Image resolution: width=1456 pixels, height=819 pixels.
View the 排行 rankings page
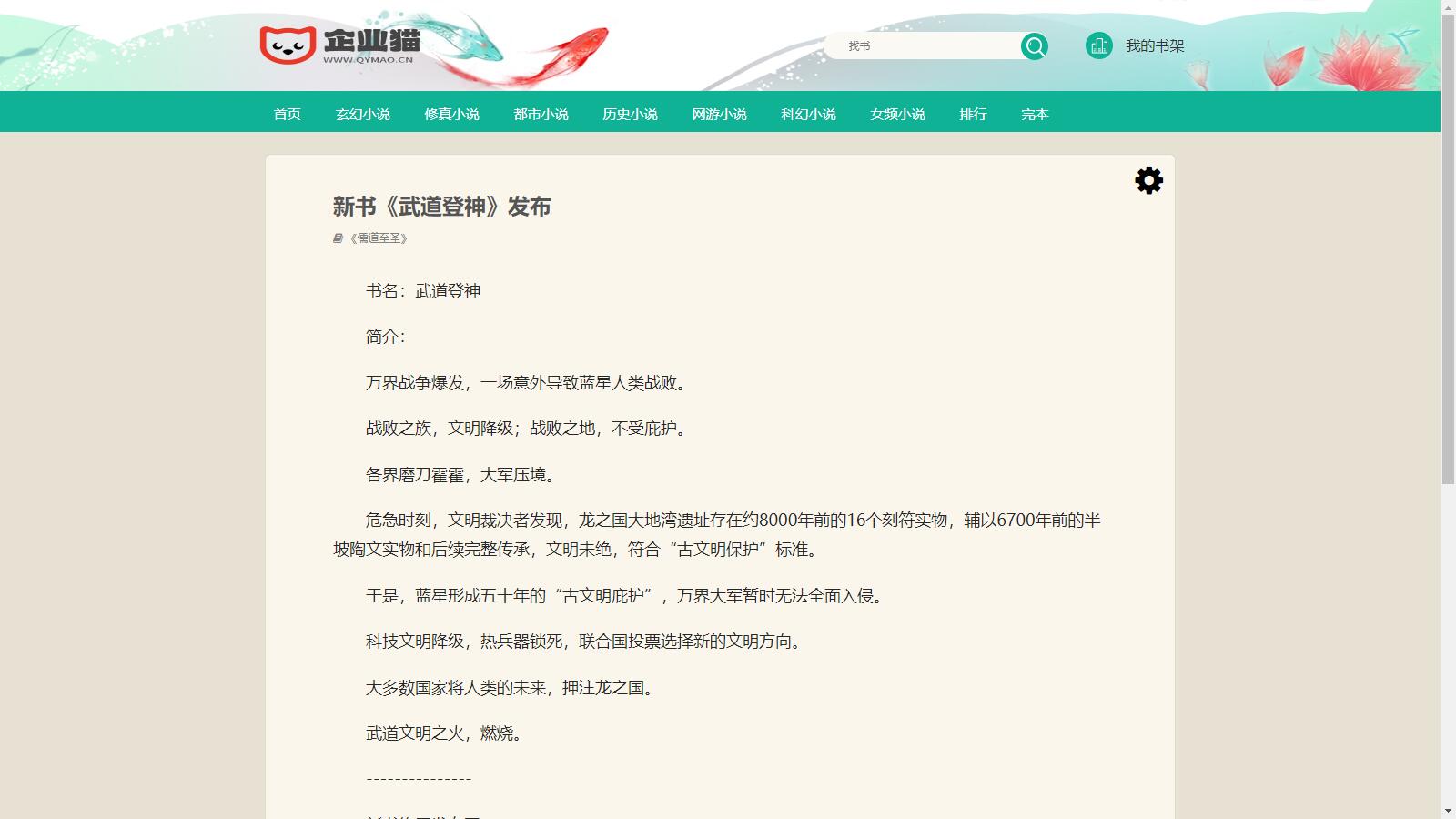coord(973,114)
